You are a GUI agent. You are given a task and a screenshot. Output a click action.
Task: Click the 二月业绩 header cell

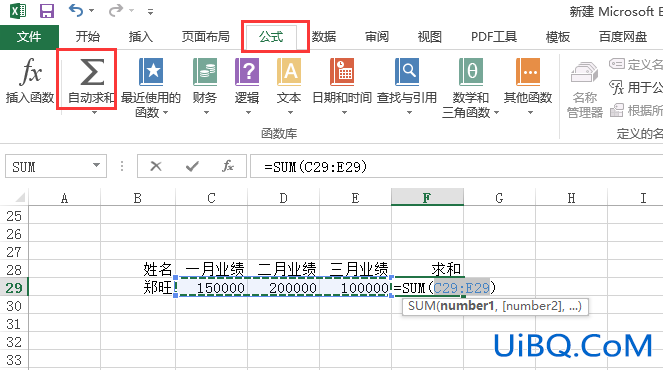[283, 269]
